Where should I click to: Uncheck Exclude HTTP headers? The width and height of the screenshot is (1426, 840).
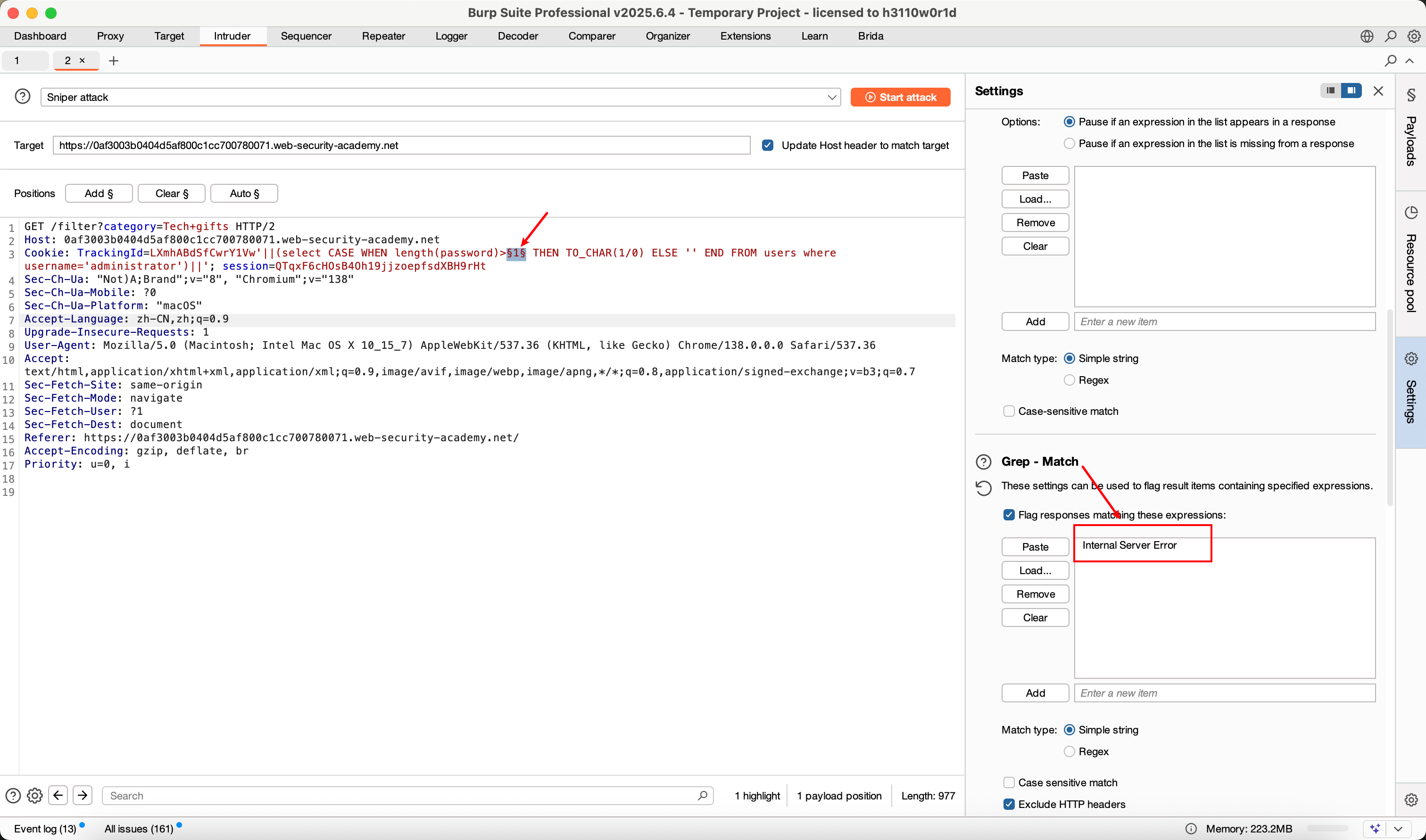pos(1009,804)
